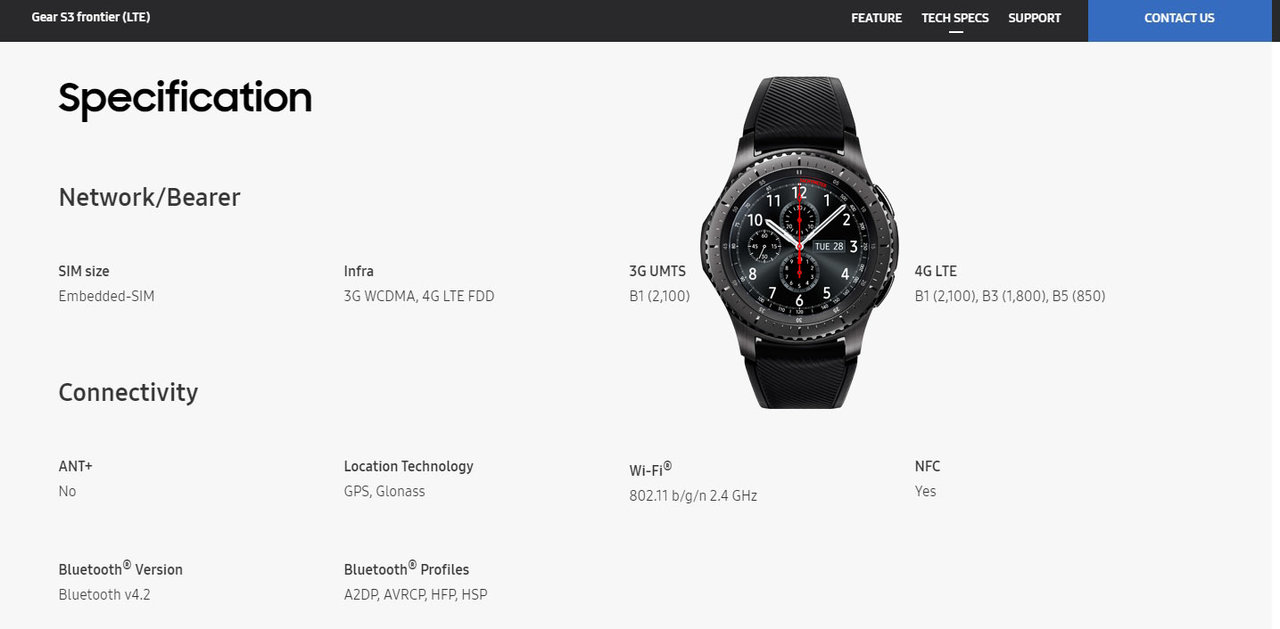This screenshot has height=629, width=1280.
Task: Click the A2DP, AVRCP, HFP, HSP profiles text
Action: tap(416, 595)
